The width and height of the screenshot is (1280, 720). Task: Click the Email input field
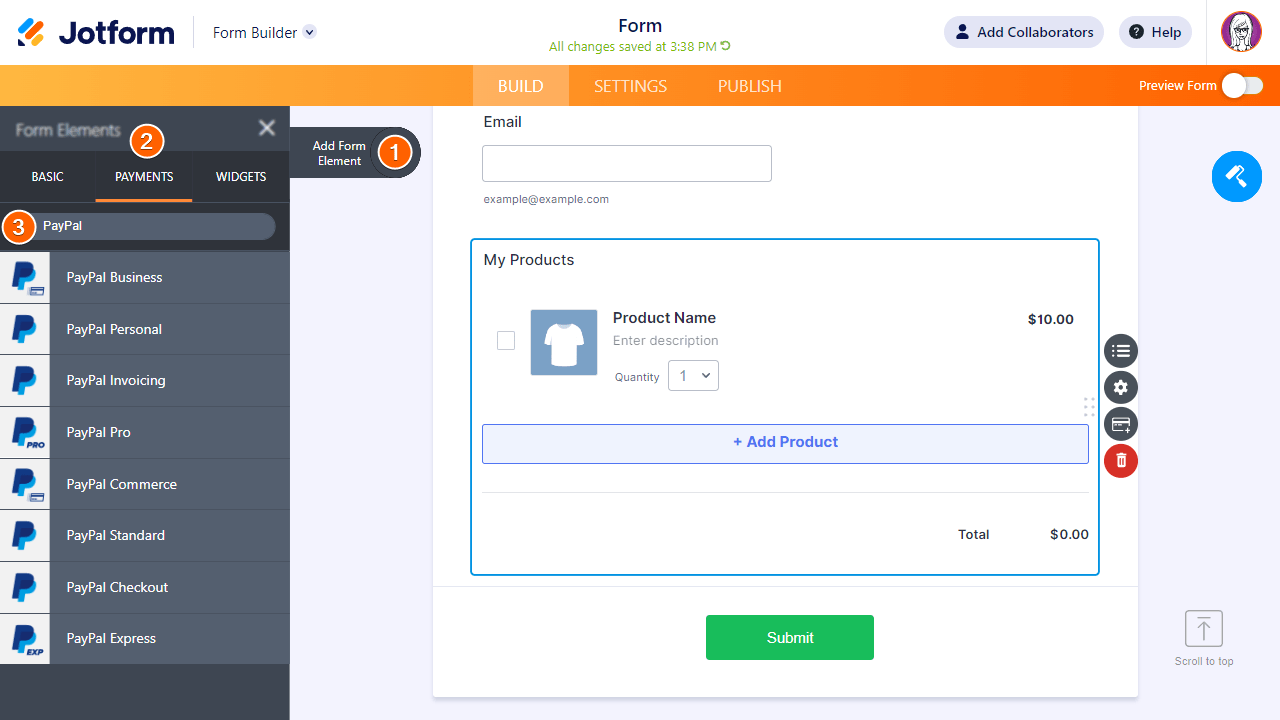[x=627, y=164]
